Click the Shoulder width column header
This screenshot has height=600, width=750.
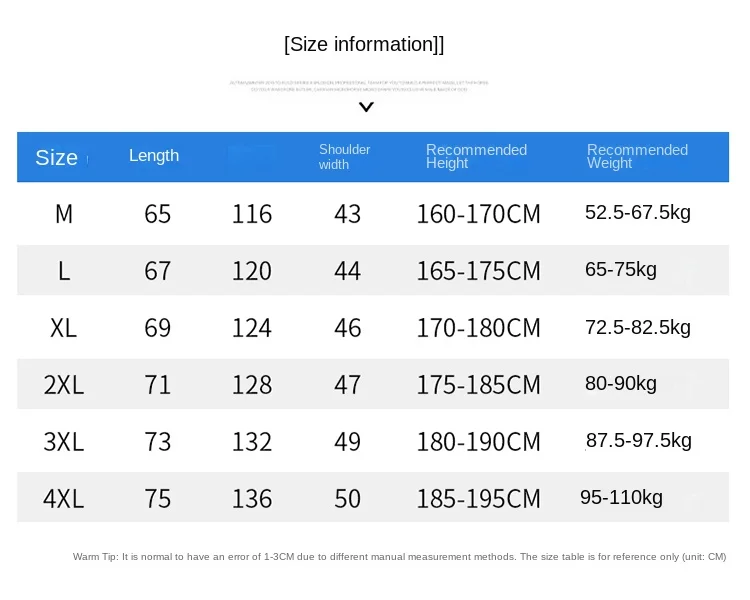coord(345,157)
